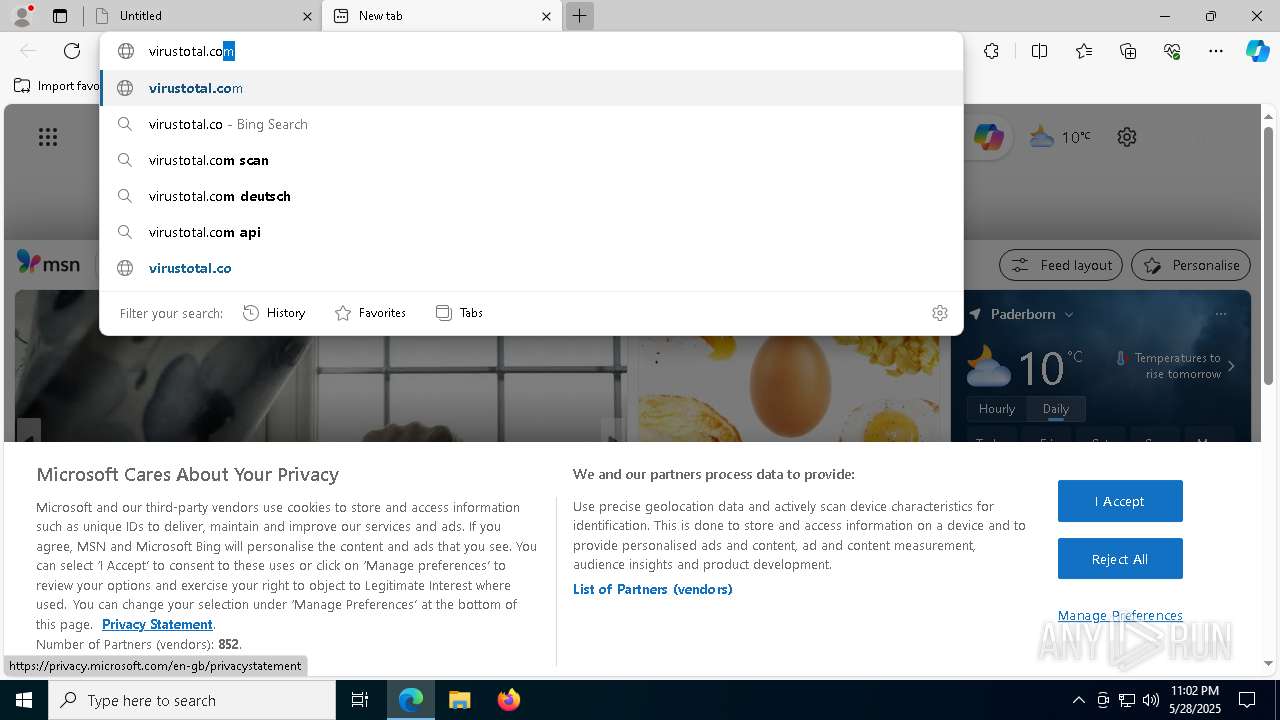
Task: Click the Personalise button
Action: coord(1191,265)
